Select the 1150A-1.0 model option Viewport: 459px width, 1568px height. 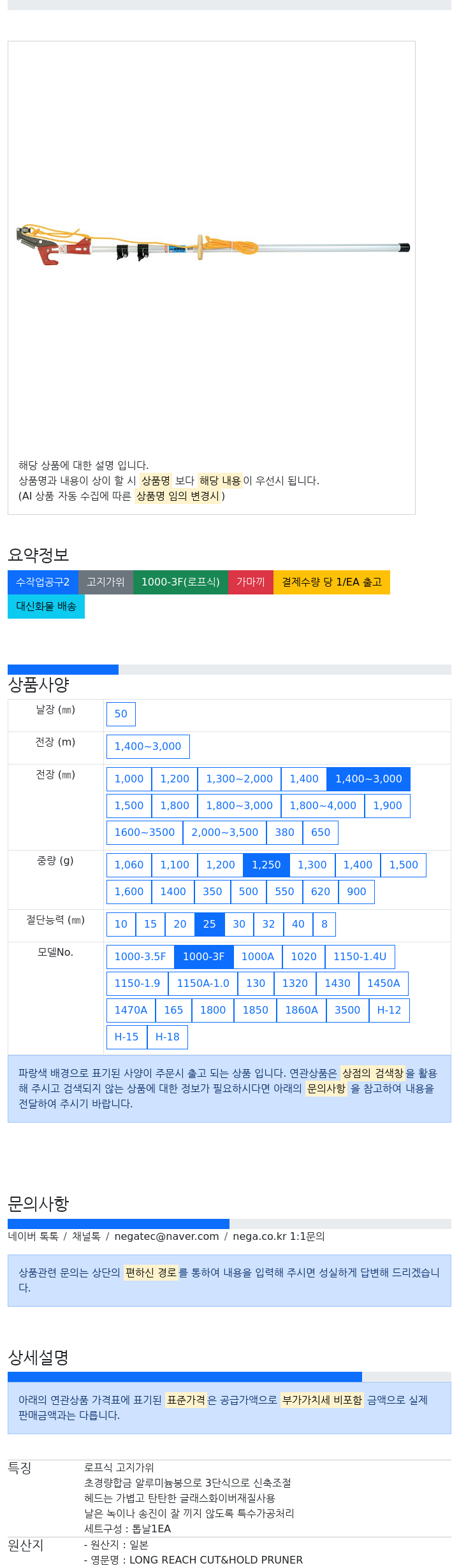click(x=203, y=984)
